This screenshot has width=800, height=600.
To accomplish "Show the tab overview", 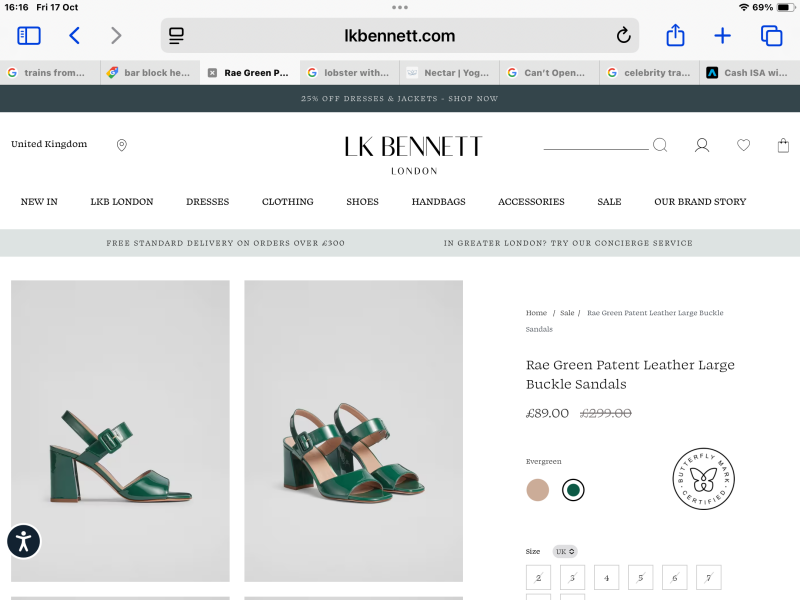I will [x=771, y=36].
